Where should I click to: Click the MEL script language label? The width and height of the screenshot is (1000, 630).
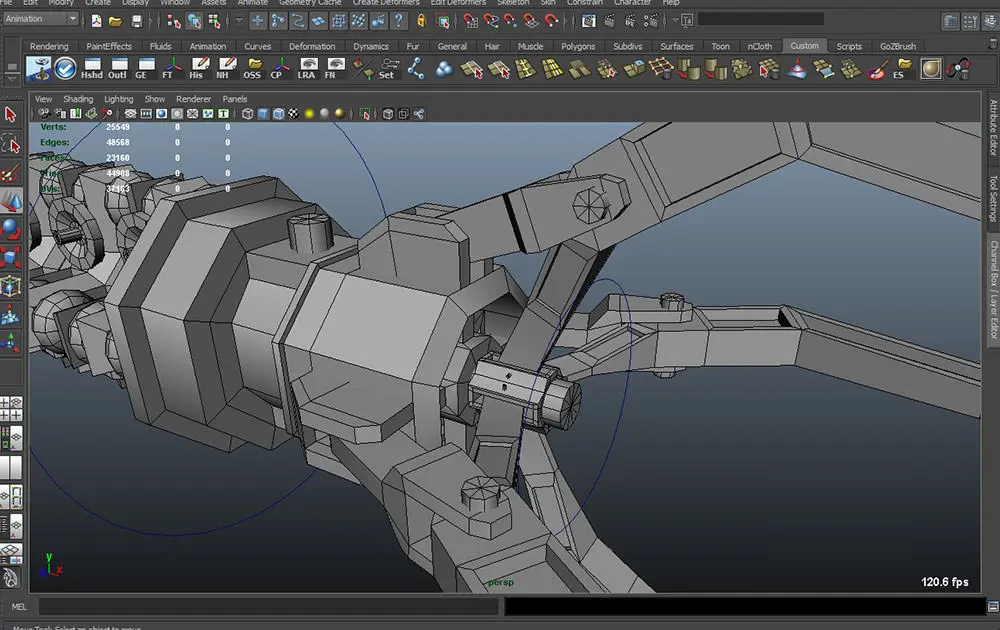click(x=18, y=606)
